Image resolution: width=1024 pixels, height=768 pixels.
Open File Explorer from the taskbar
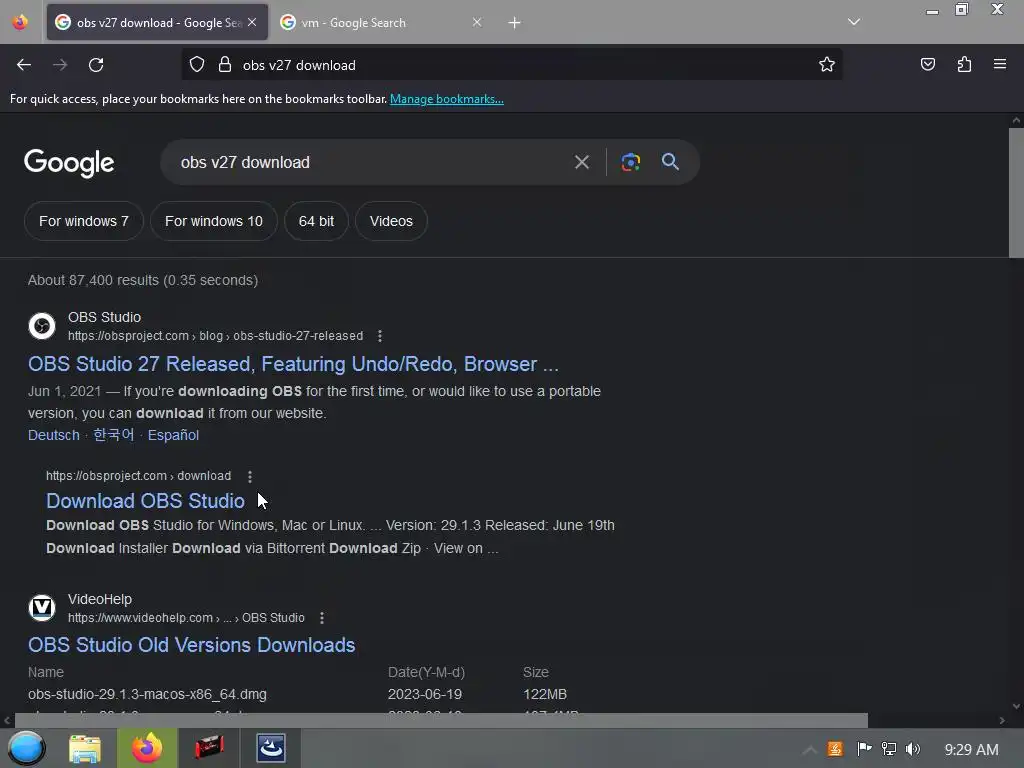click(85, 748)
